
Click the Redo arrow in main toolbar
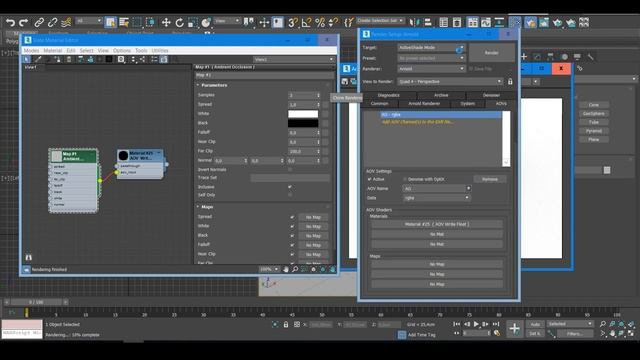23,22
